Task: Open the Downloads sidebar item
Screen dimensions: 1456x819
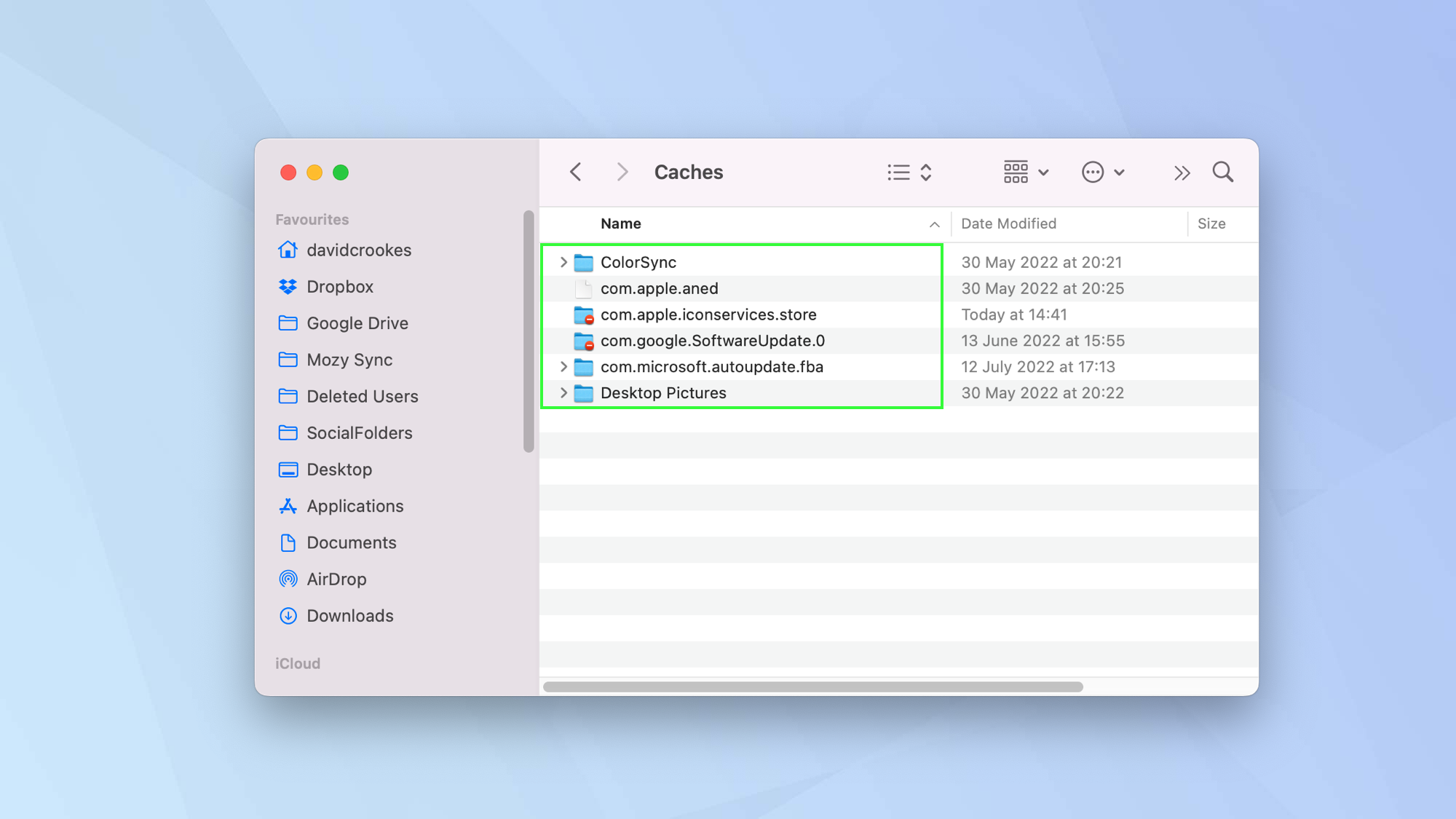Action: coord(349,616)
